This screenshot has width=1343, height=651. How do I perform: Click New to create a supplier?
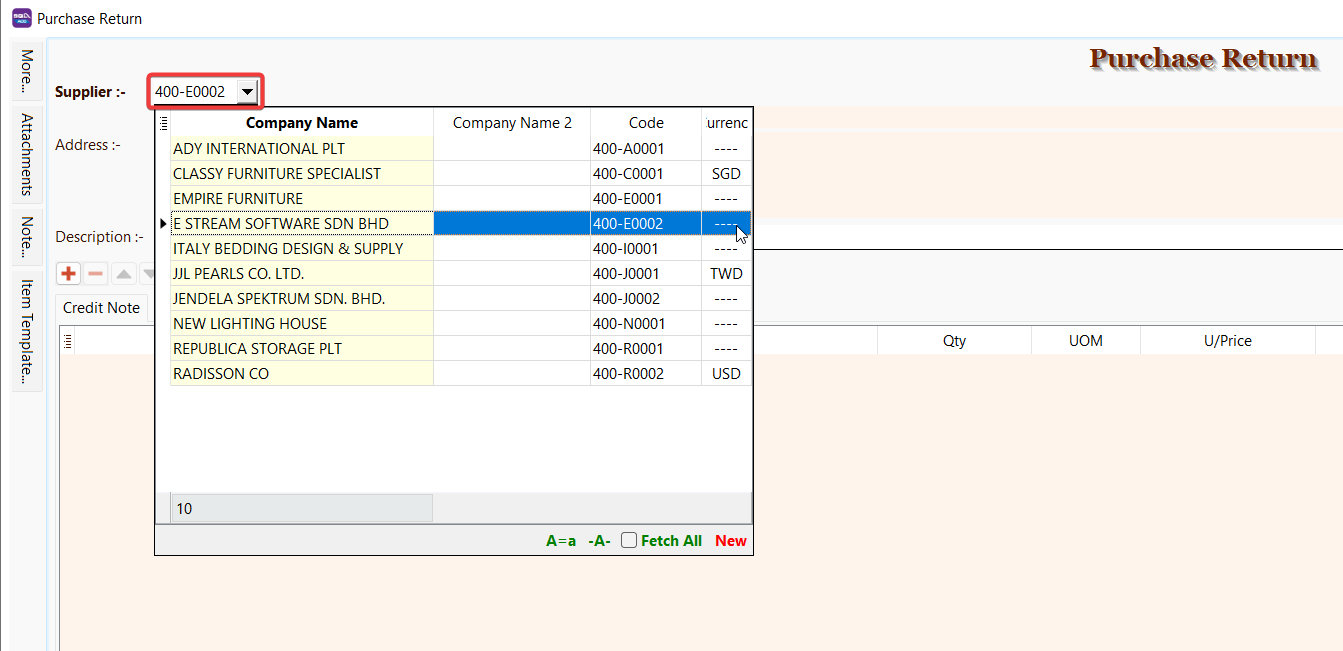tap(730, 541)
